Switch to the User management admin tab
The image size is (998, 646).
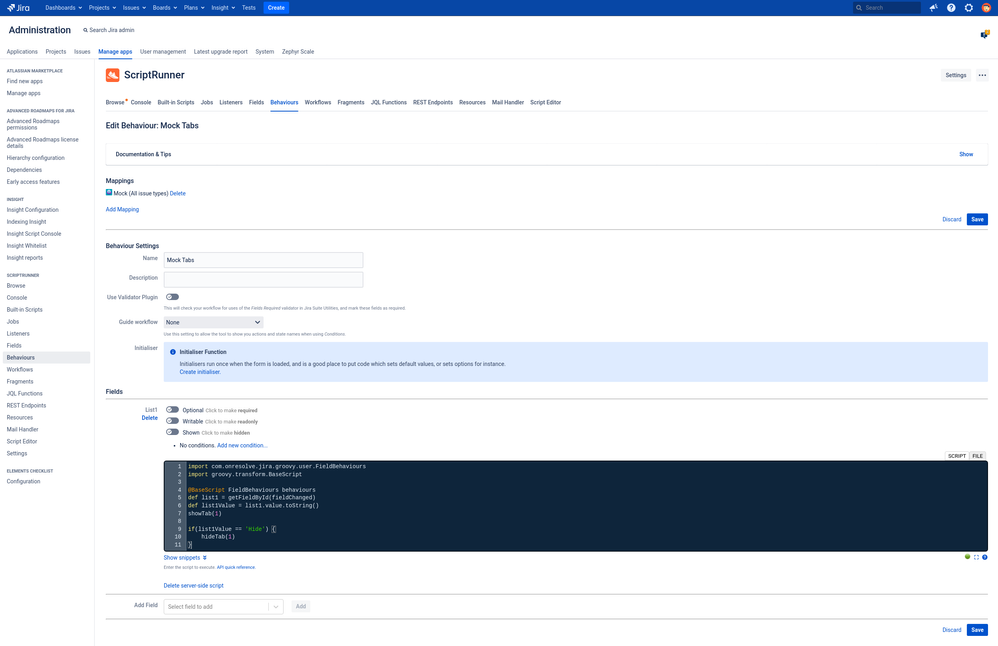163,52
